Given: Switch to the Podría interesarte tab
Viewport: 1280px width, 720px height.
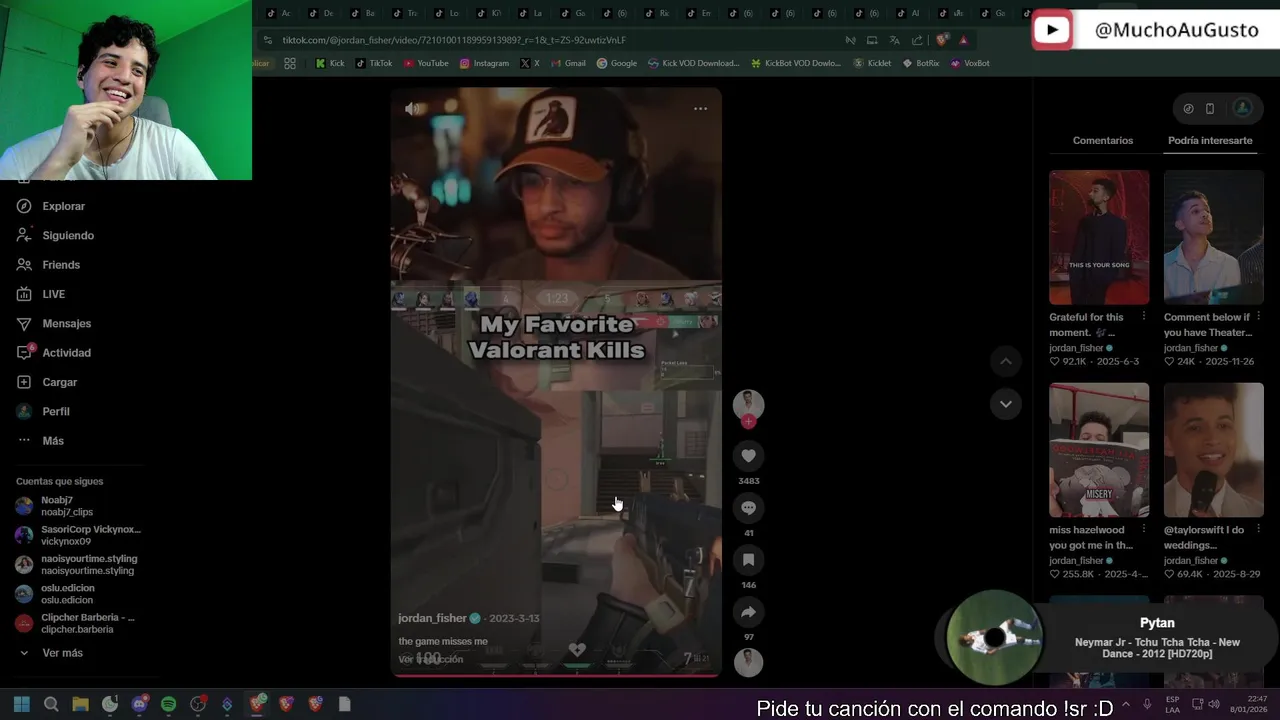Looking at the screenshot, I should click(x=1210, y=141).
